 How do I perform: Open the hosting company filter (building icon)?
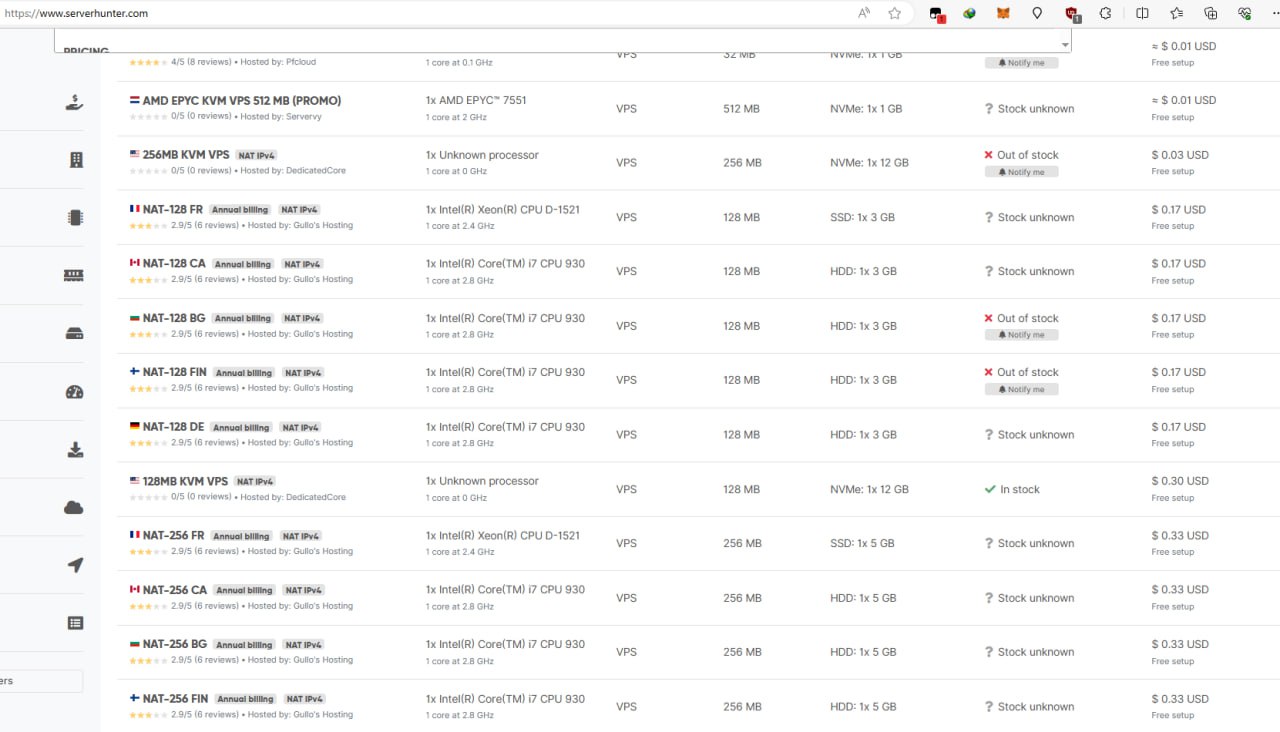[76, 160]
